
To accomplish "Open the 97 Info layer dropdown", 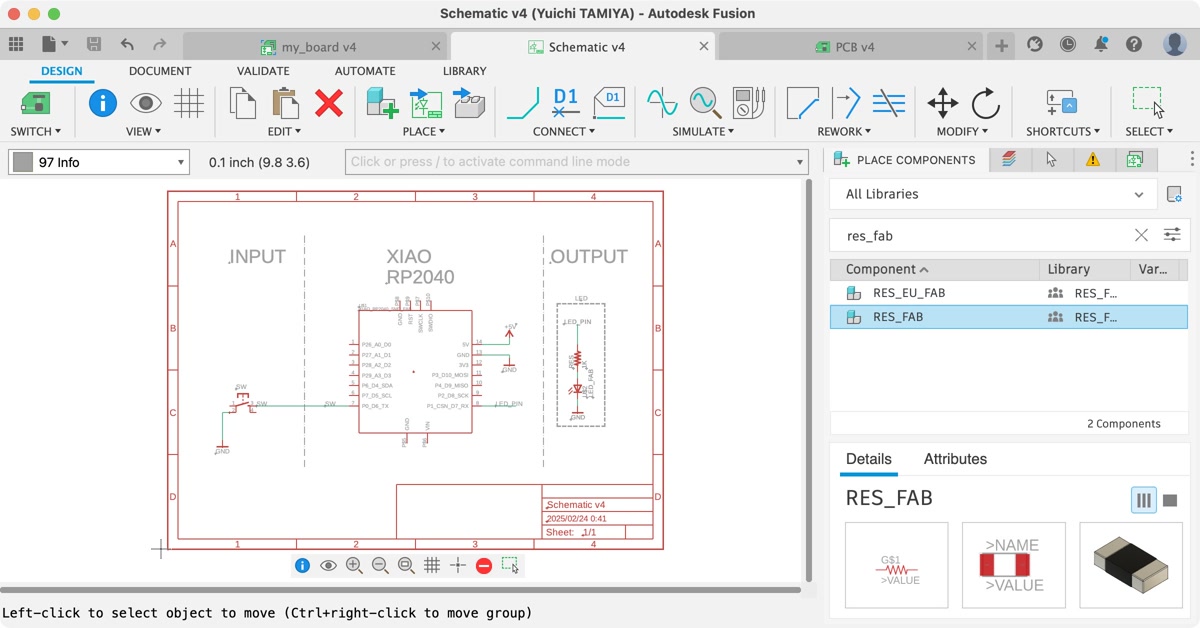I will (x=99, y=162).
